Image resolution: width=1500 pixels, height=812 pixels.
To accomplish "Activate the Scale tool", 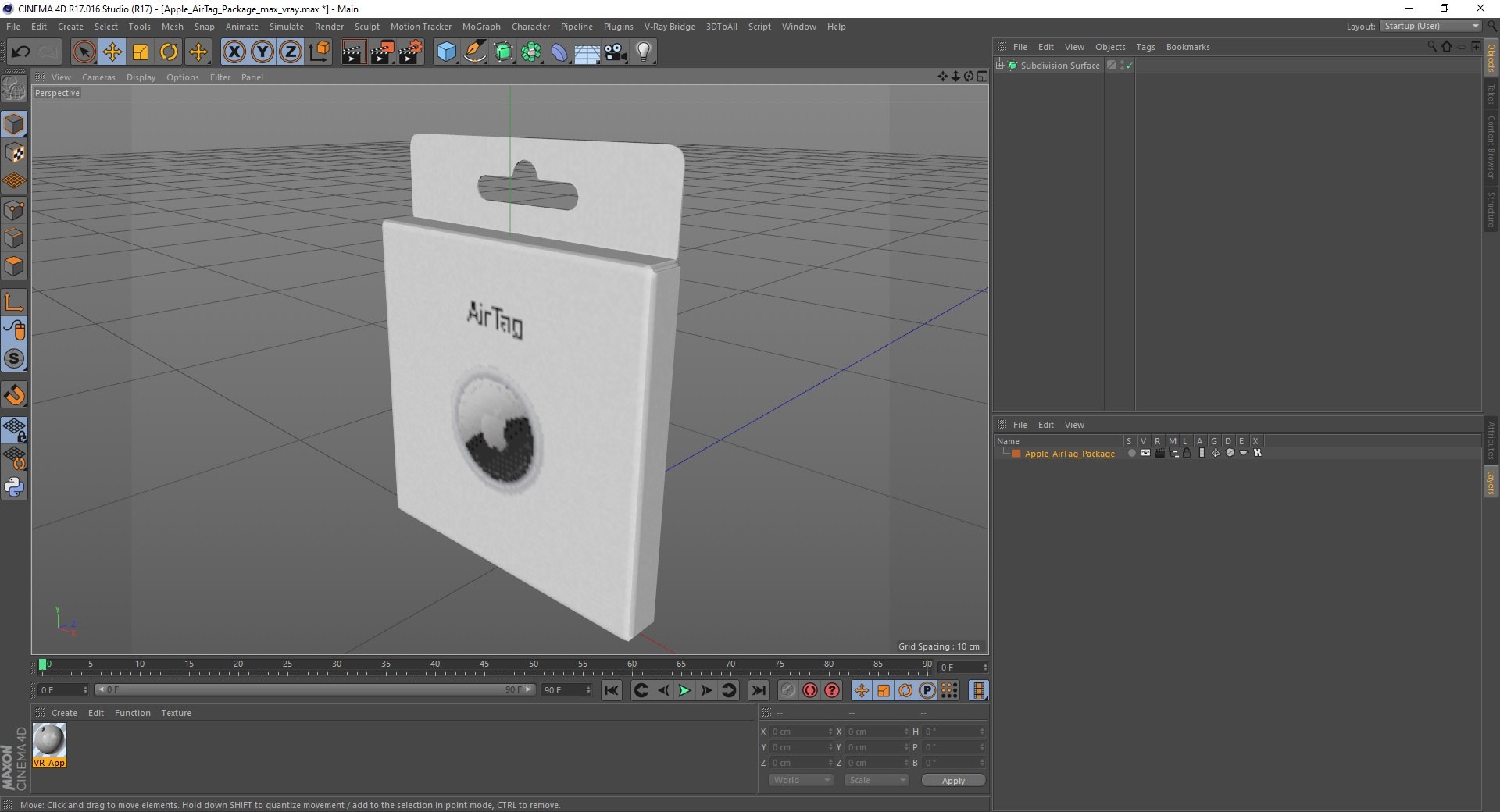I will pyautogui.click(x=141, y=52).
